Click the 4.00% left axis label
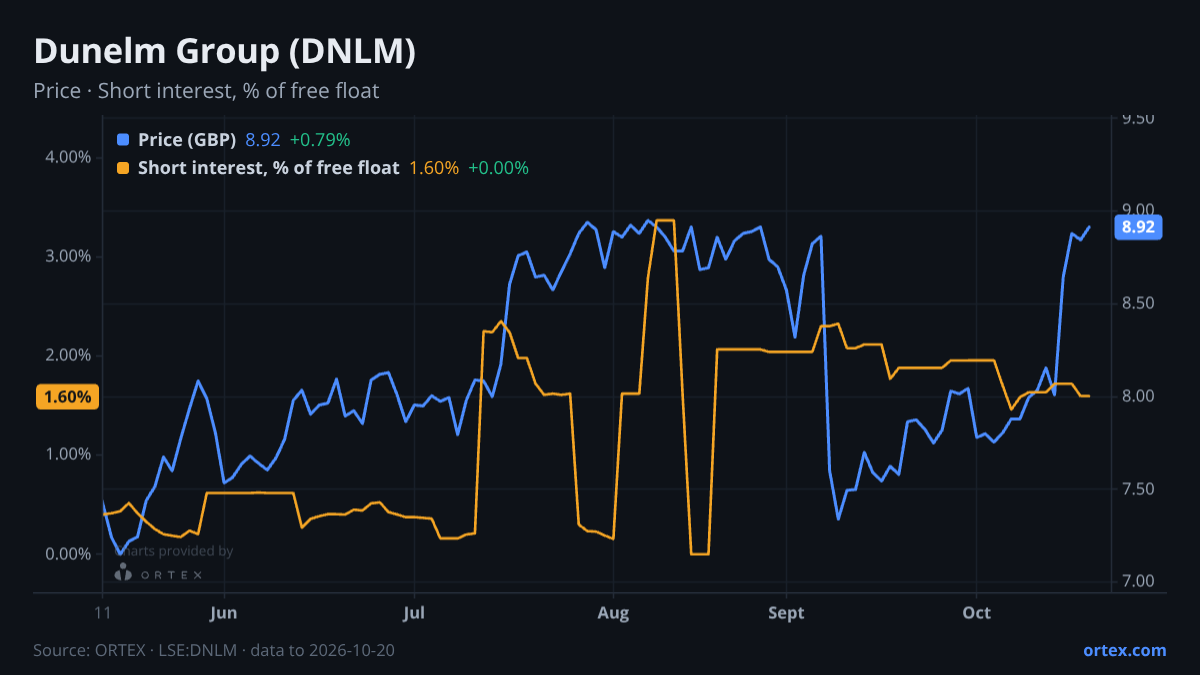This screenshot has width=1200, height=675. 69,158
